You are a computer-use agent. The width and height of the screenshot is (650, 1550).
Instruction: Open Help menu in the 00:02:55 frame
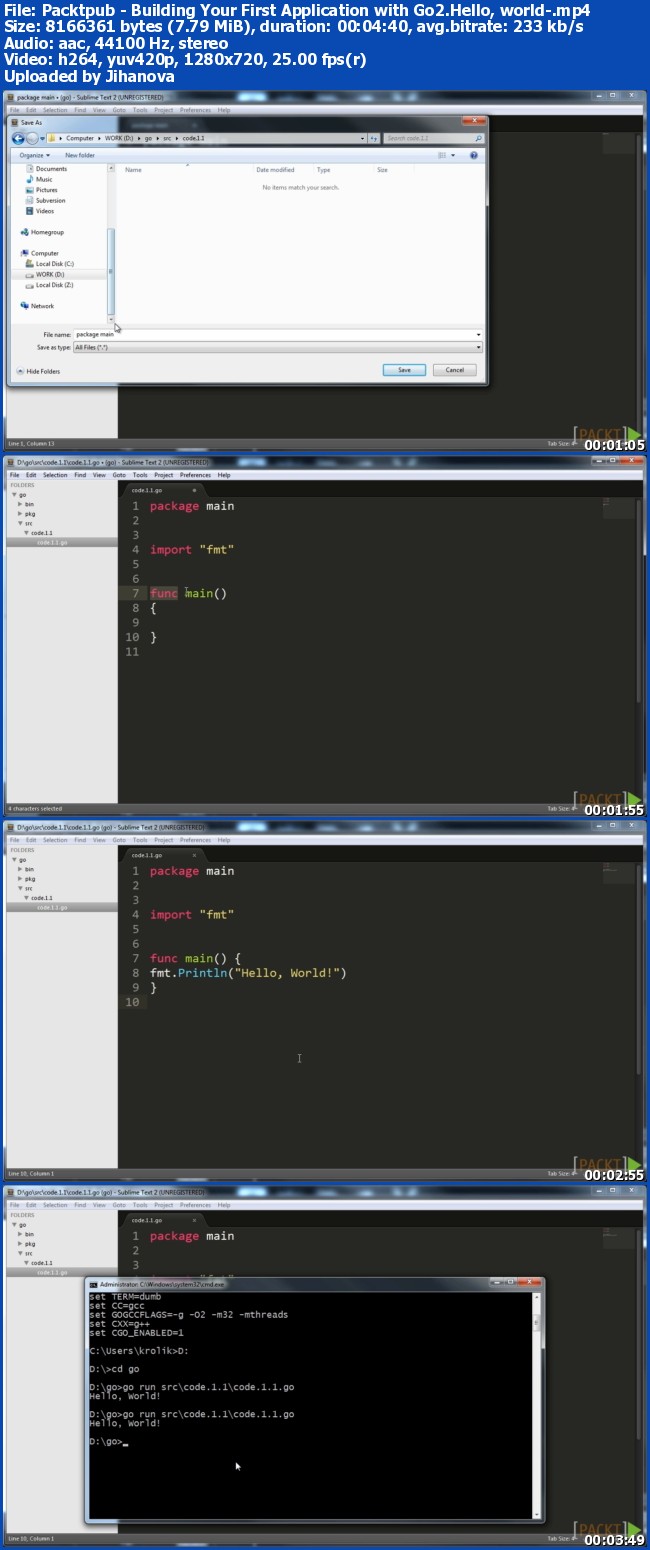(224, 840)
